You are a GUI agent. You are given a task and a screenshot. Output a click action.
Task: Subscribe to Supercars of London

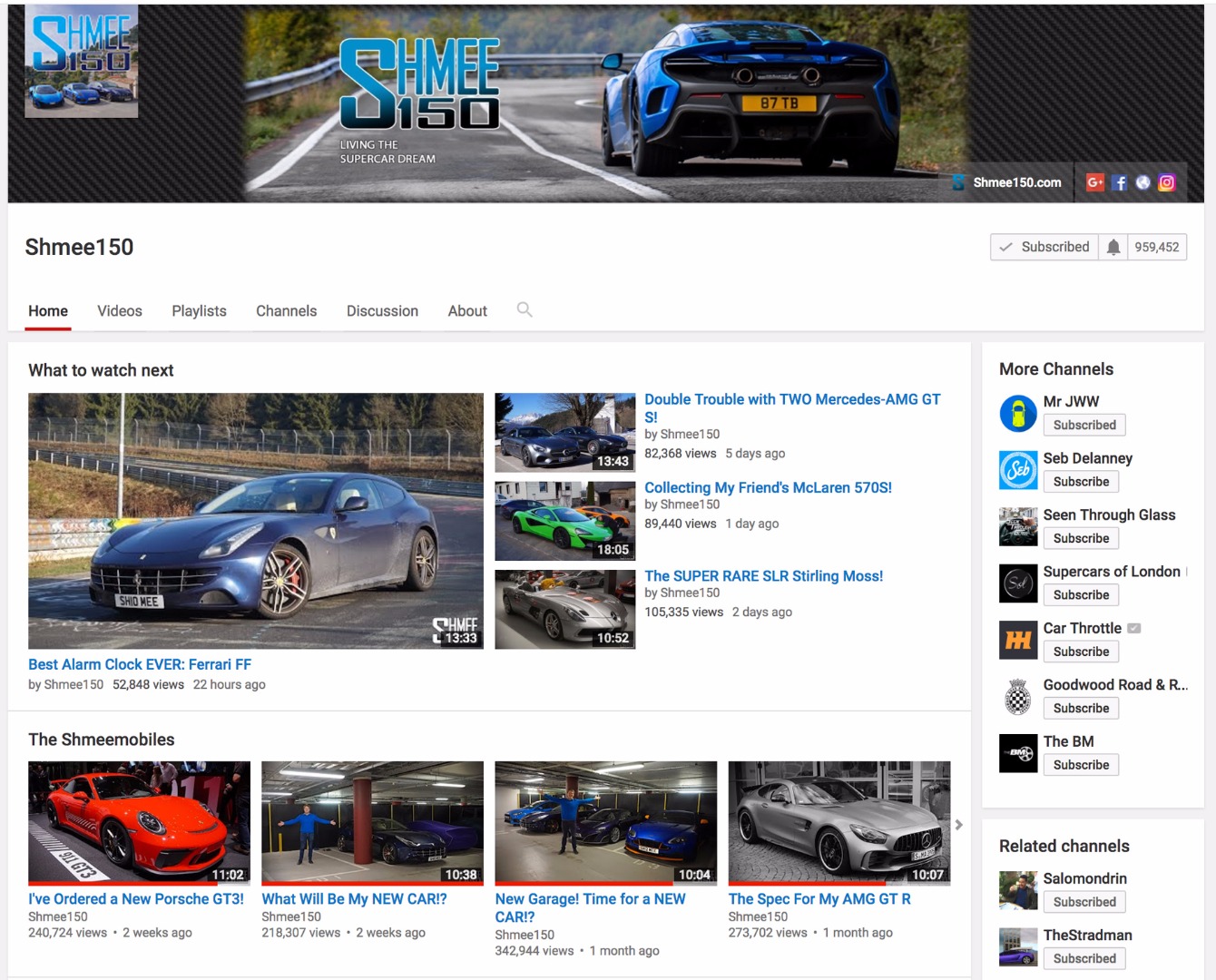click(x=1081, y=595)
